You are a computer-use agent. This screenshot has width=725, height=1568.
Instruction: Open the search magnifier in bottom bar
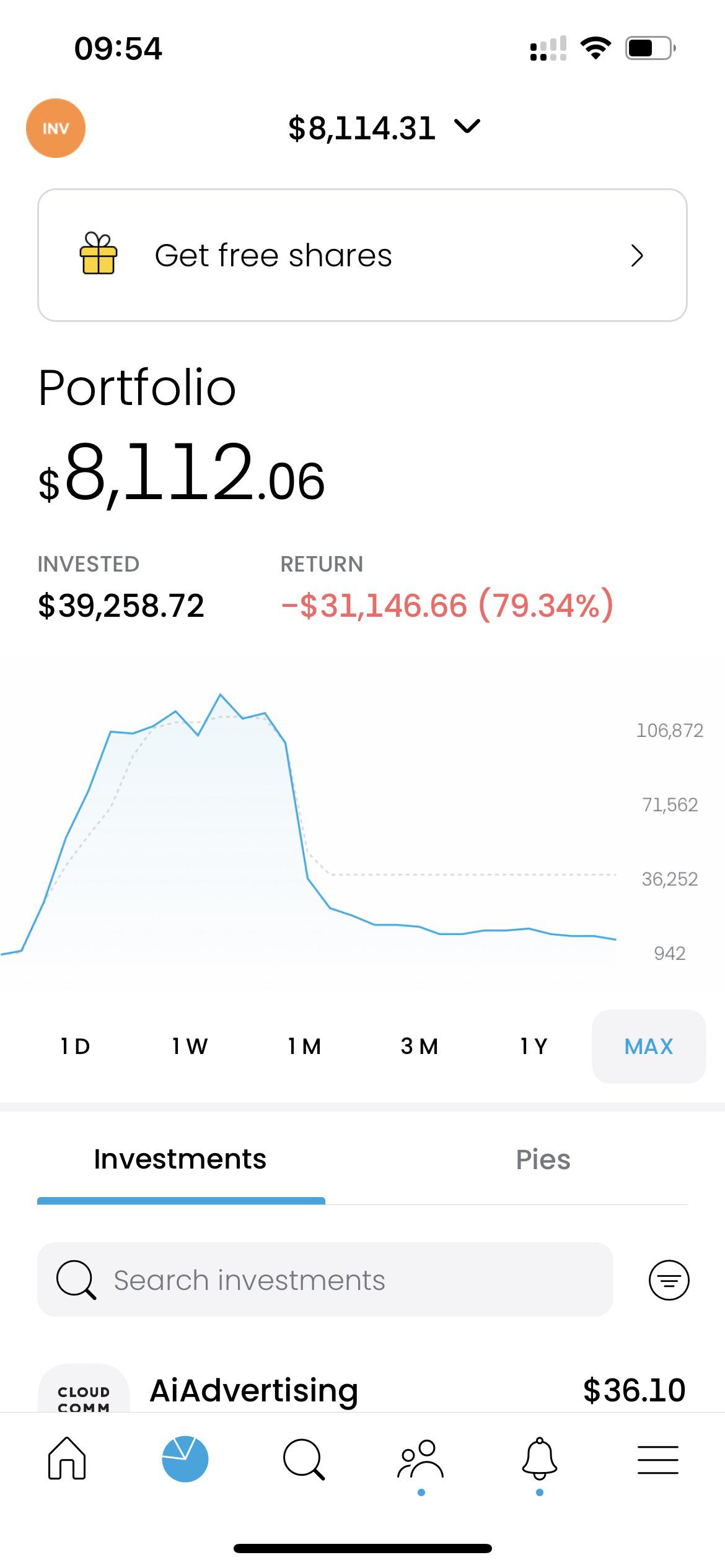tap(303, 1459)
